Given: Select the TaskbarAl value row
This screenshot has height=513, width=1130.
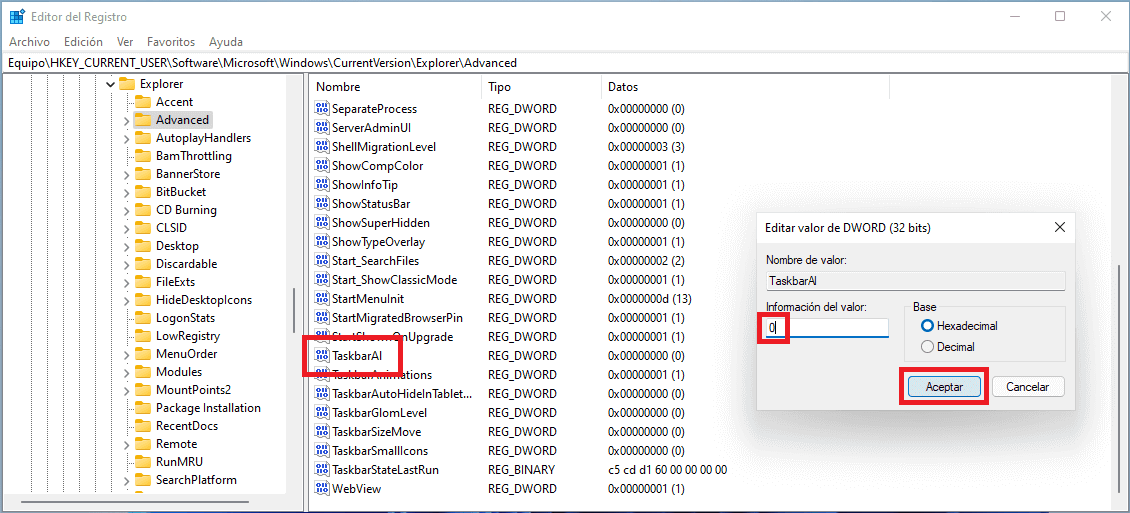Looking at the screenshot, I should 356,355.
